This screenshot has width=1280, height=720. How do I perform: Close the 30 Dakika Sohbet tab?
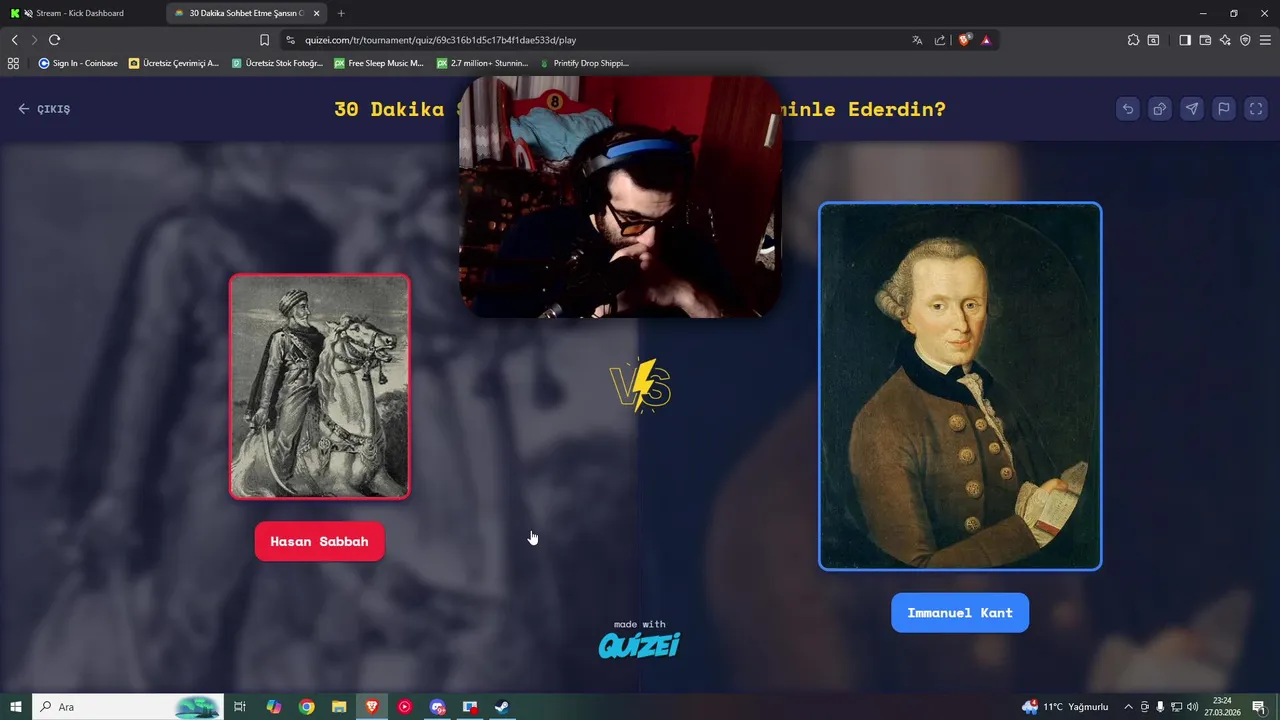(314, 13)
